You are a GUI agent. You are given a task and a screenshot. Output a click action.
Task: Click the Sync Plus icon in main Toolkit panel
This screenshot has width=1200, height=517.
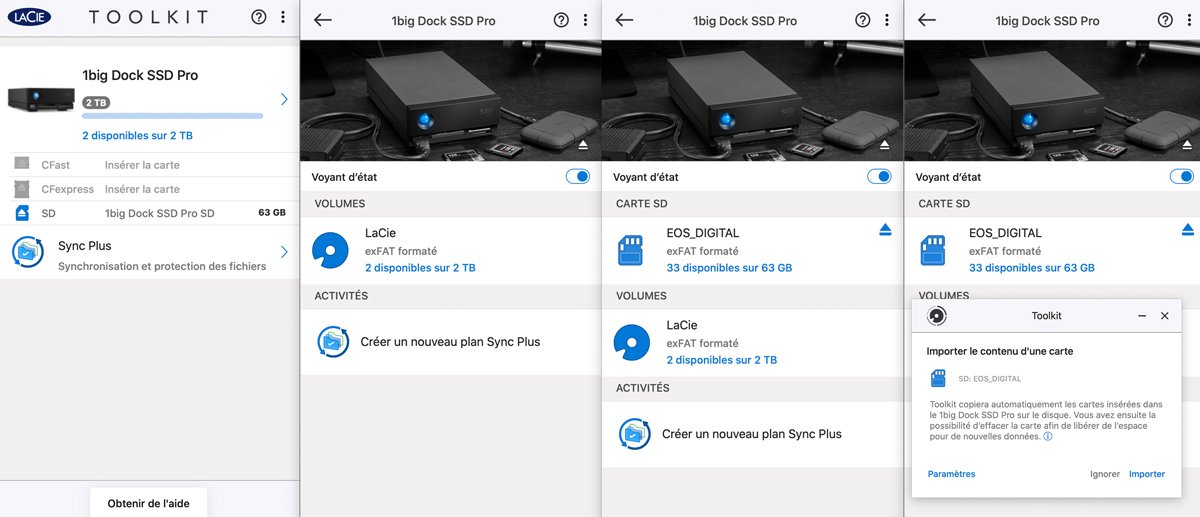tap(28, 252)
